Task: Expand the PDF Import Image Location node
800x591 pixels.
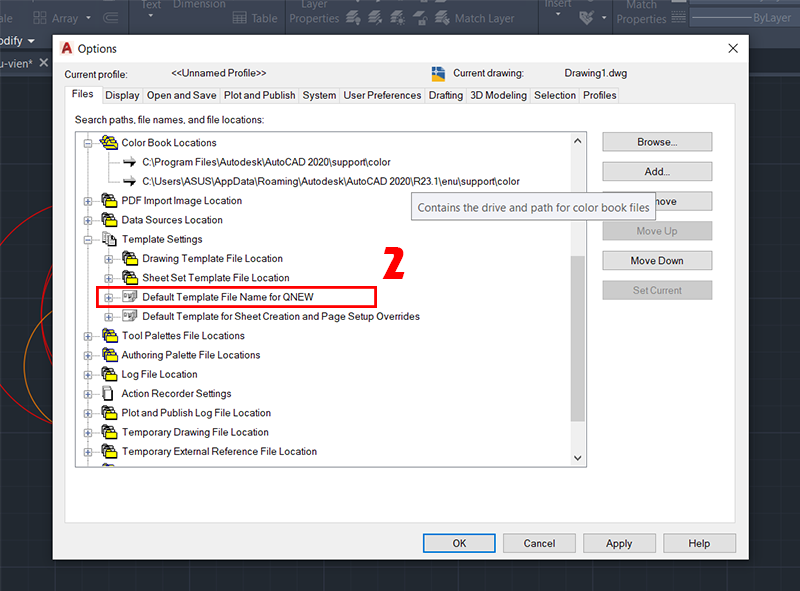Action: pos(89,200)
